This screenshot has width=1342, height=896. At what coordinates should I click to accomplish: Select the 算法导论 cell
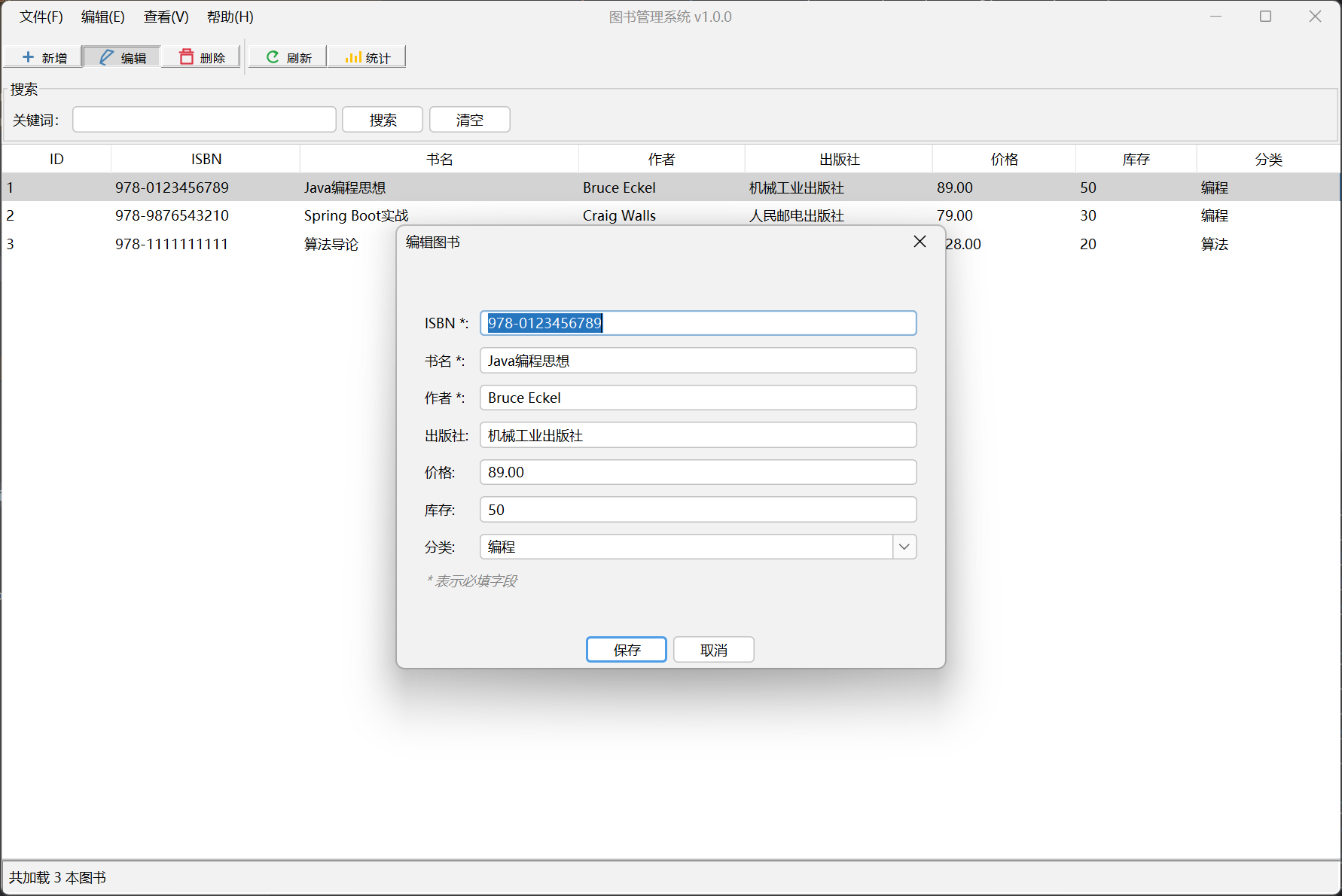pos(331,244)
